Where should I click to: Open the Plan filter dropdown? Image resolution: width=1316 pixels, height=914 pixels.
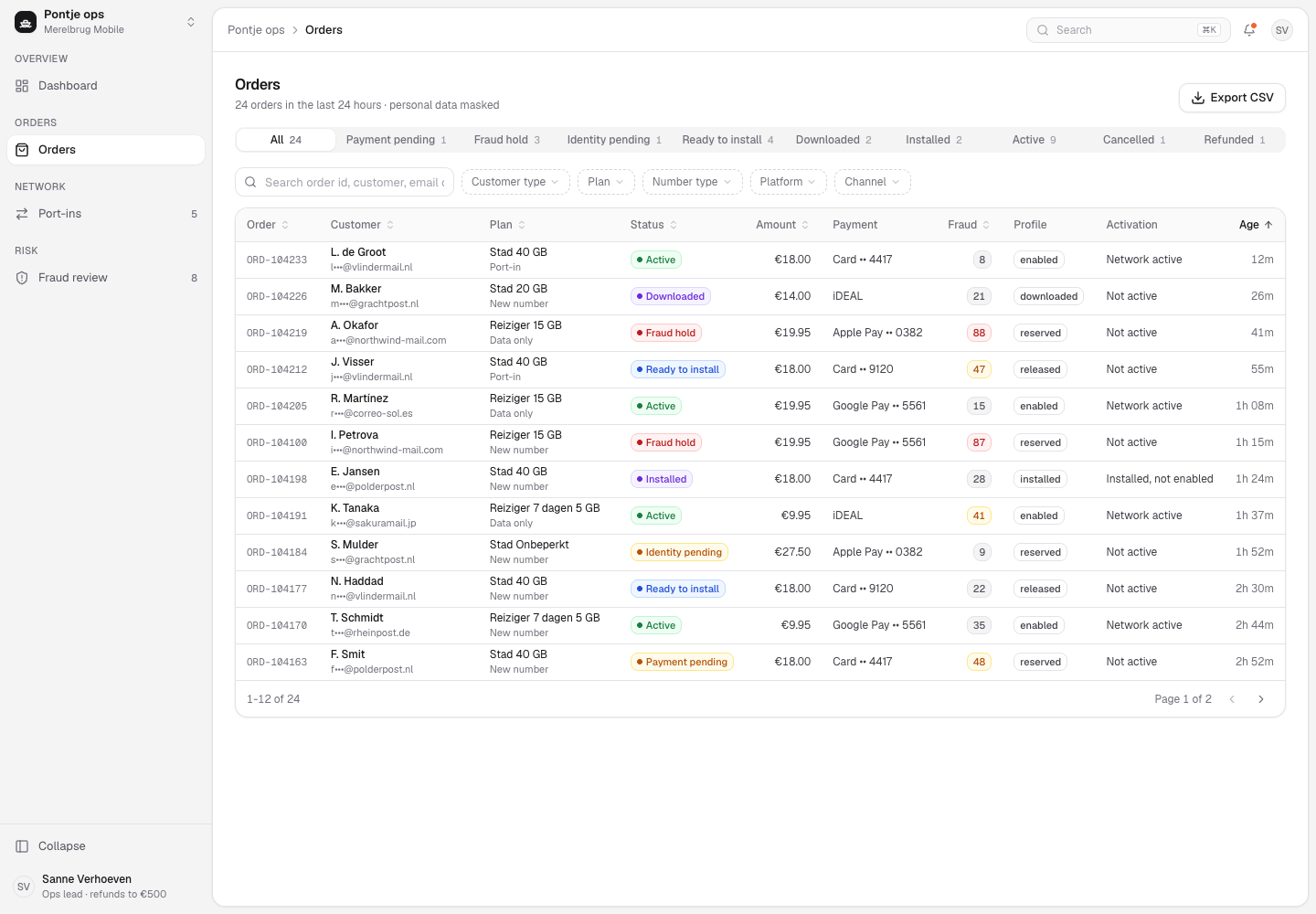coord(606,182)
